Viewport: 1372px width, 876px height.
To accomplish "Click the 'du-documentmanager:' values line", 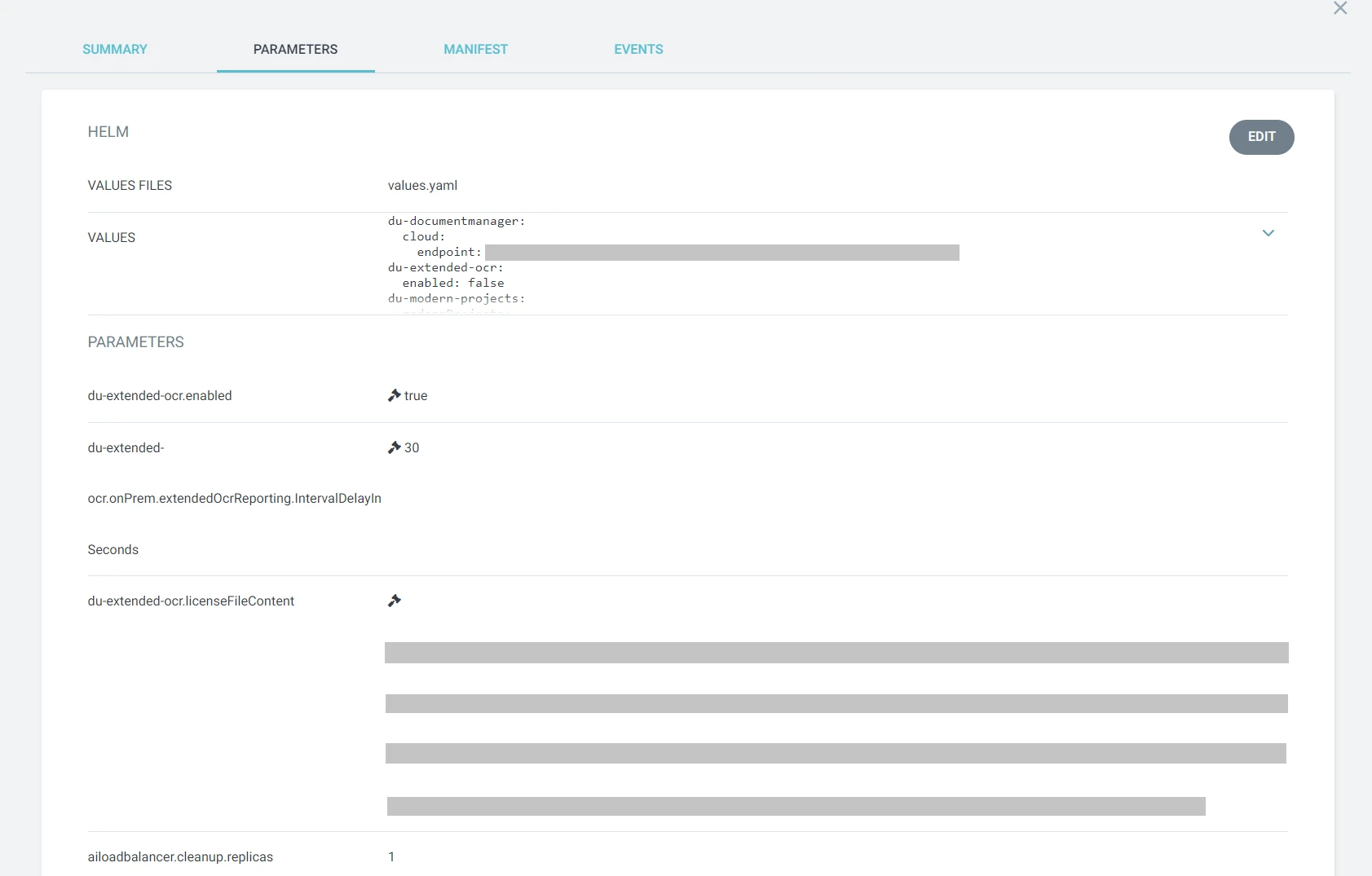I will pos(457,221).
